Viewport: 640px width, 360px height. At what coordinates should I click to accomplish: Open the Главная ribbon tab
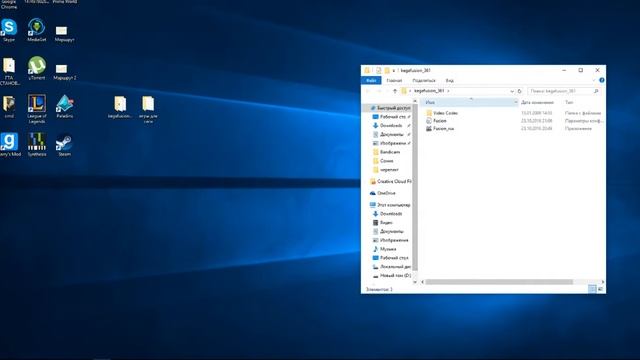[394, 80]
